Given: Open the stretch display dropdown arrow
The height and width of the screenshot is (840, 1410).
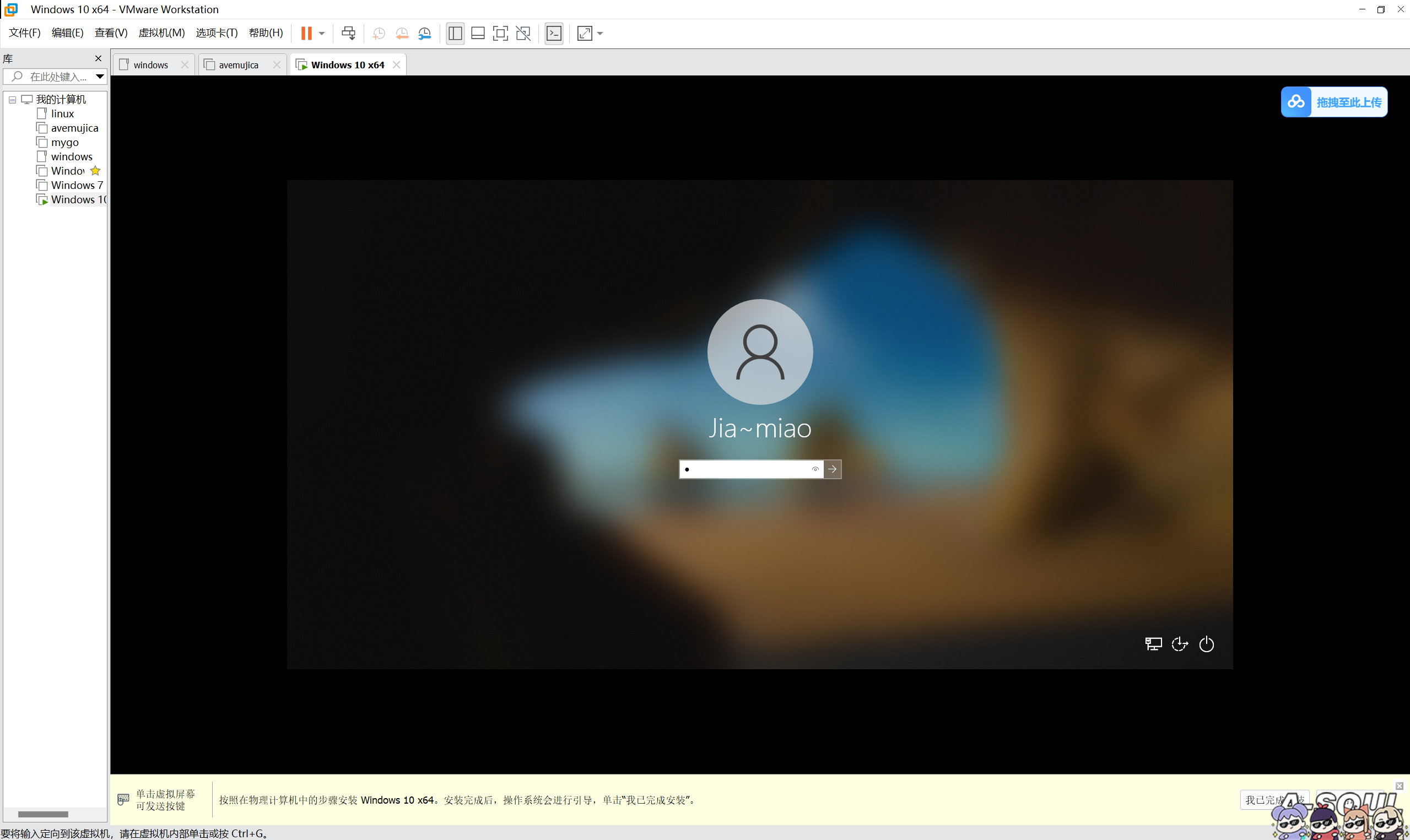Looking at the screenshot, I should click(600, 34).
